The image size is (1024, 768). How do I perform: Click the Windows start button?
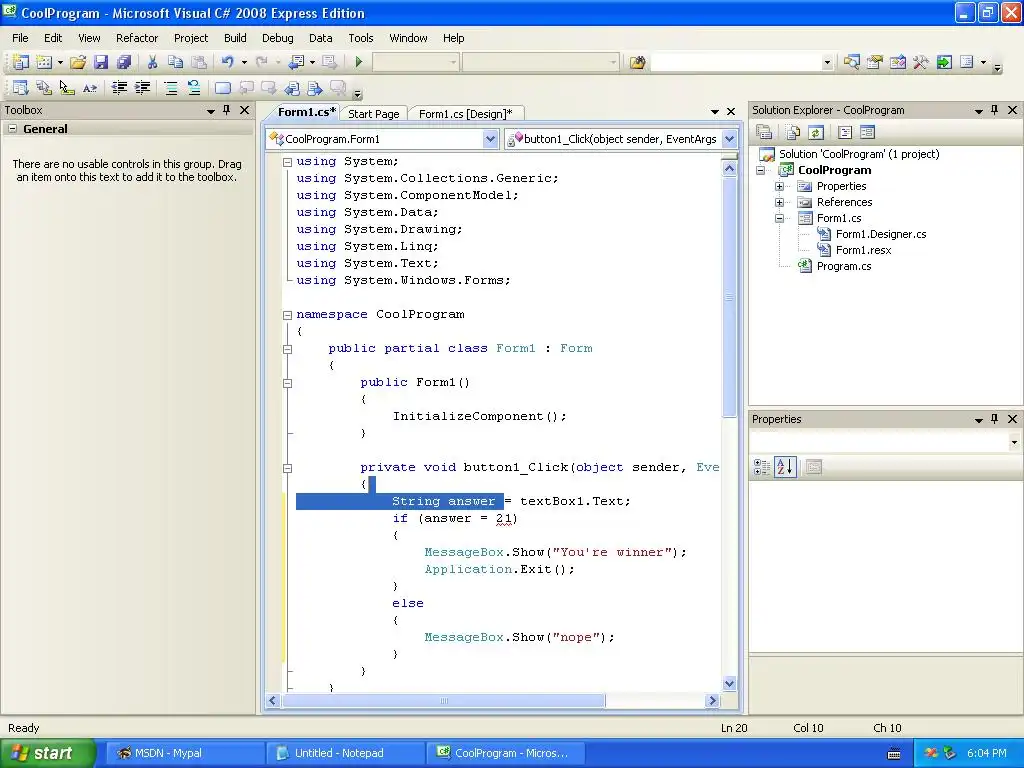pyautogui.click(x=47, y=753)
